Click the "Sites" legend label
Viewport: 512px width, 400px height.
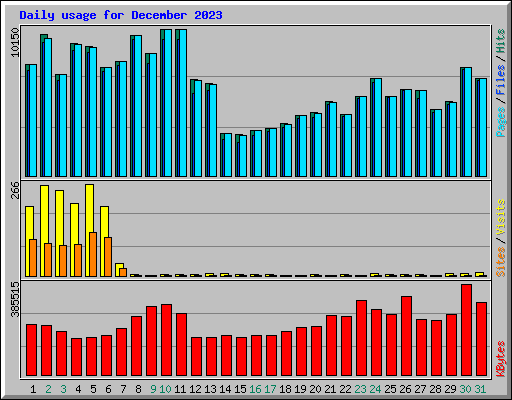click(501, 262)
